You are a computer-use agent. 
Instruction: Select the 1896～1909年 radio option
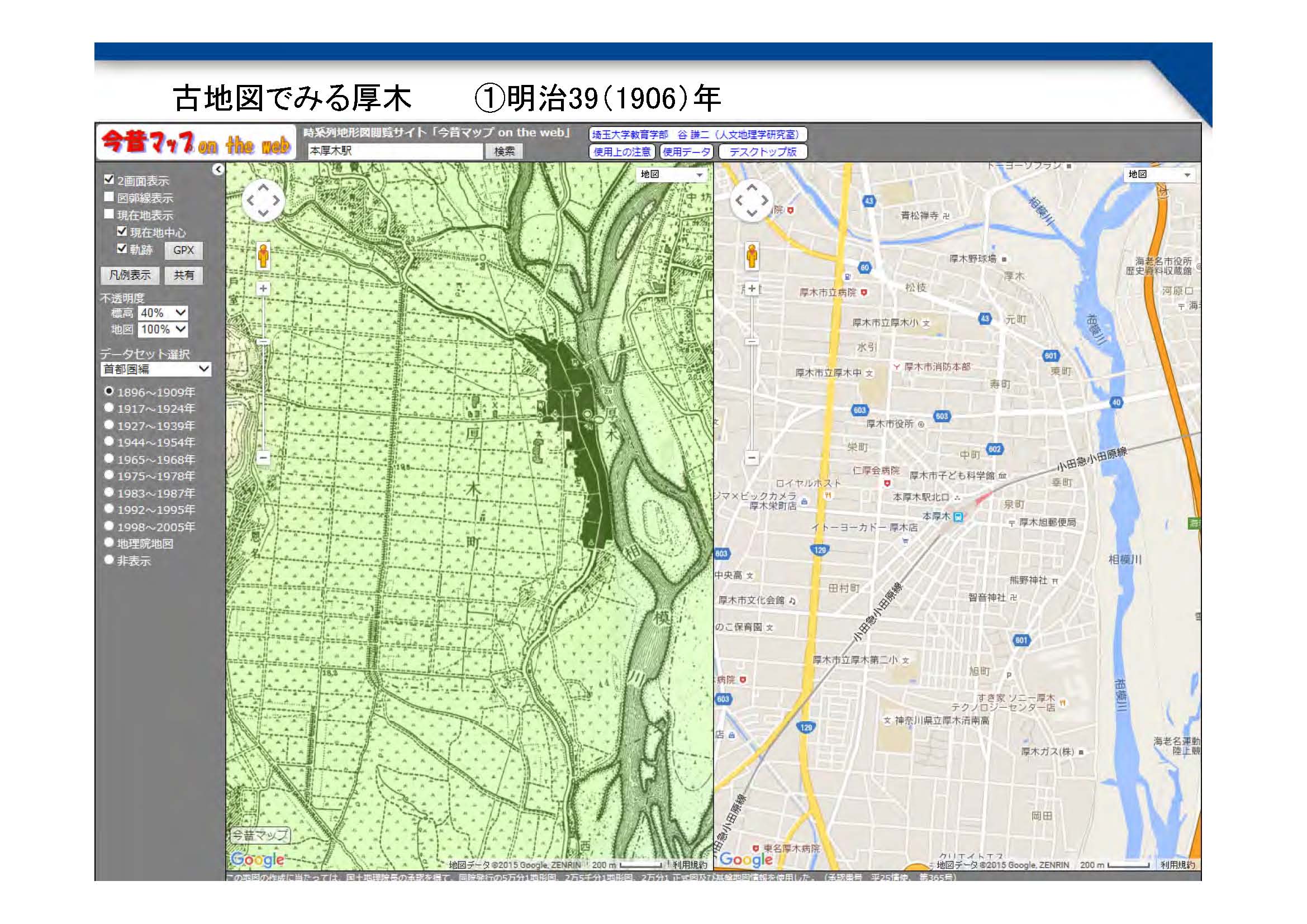109,391
